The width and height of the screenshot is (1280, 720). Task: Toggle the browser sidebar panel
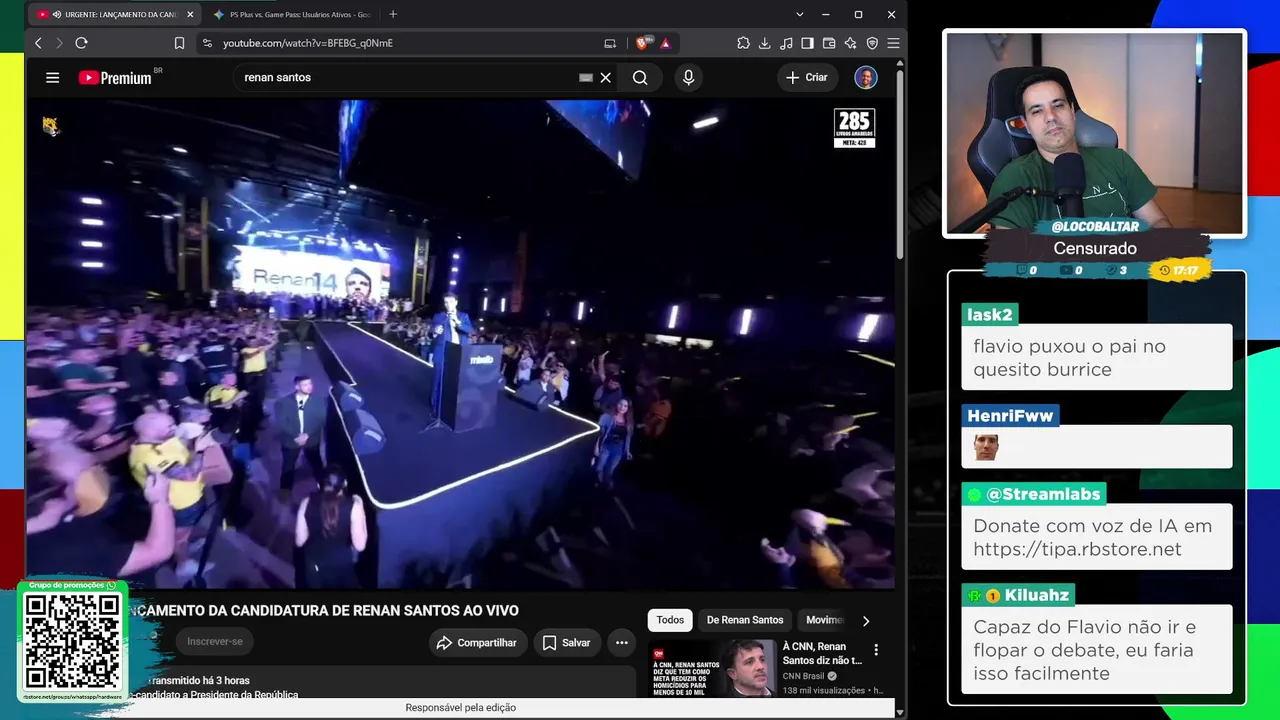pos(807,43)
